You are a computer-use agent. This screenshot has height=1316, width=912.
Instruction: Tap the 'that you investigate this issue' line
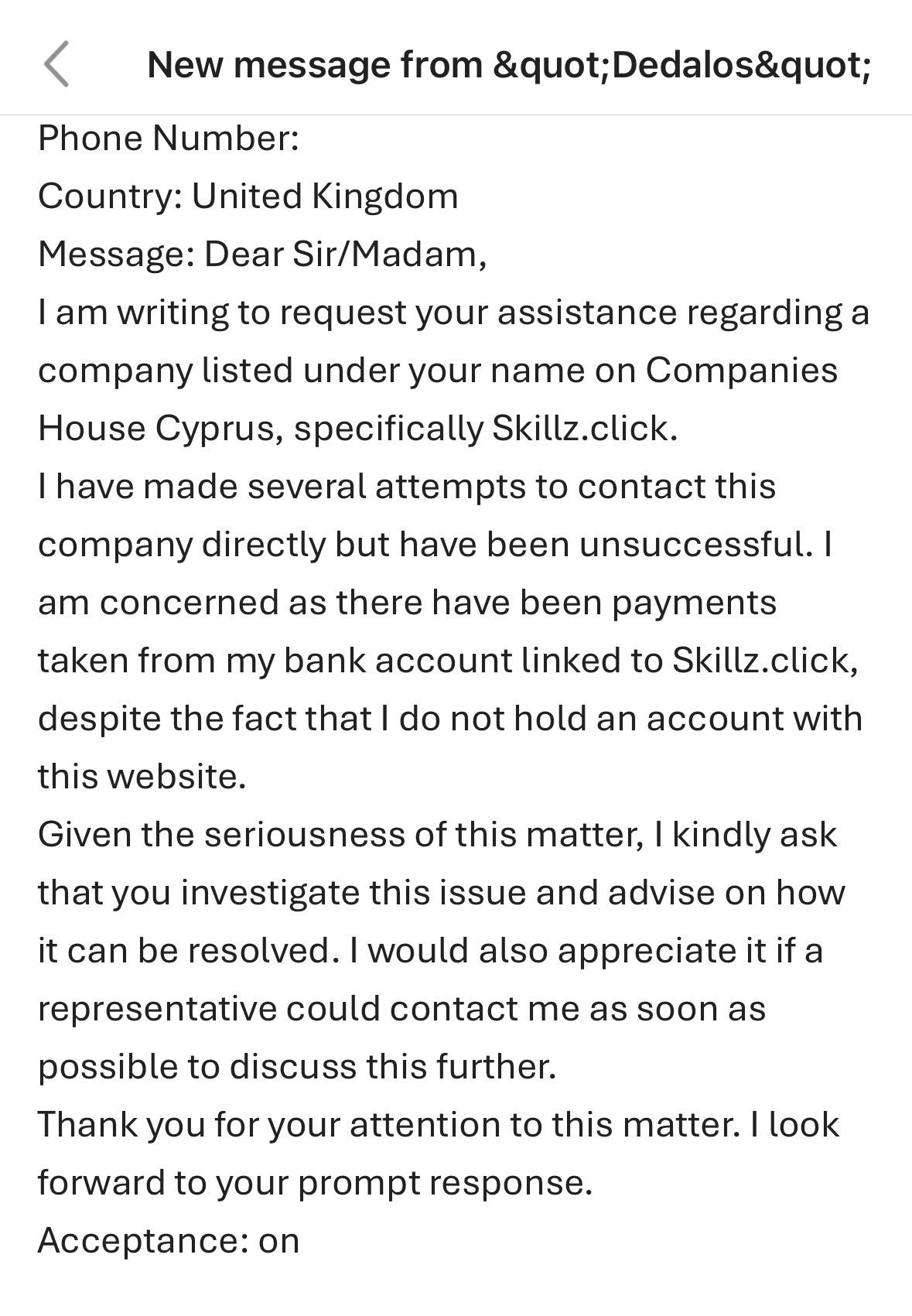[x=442, y=893]
